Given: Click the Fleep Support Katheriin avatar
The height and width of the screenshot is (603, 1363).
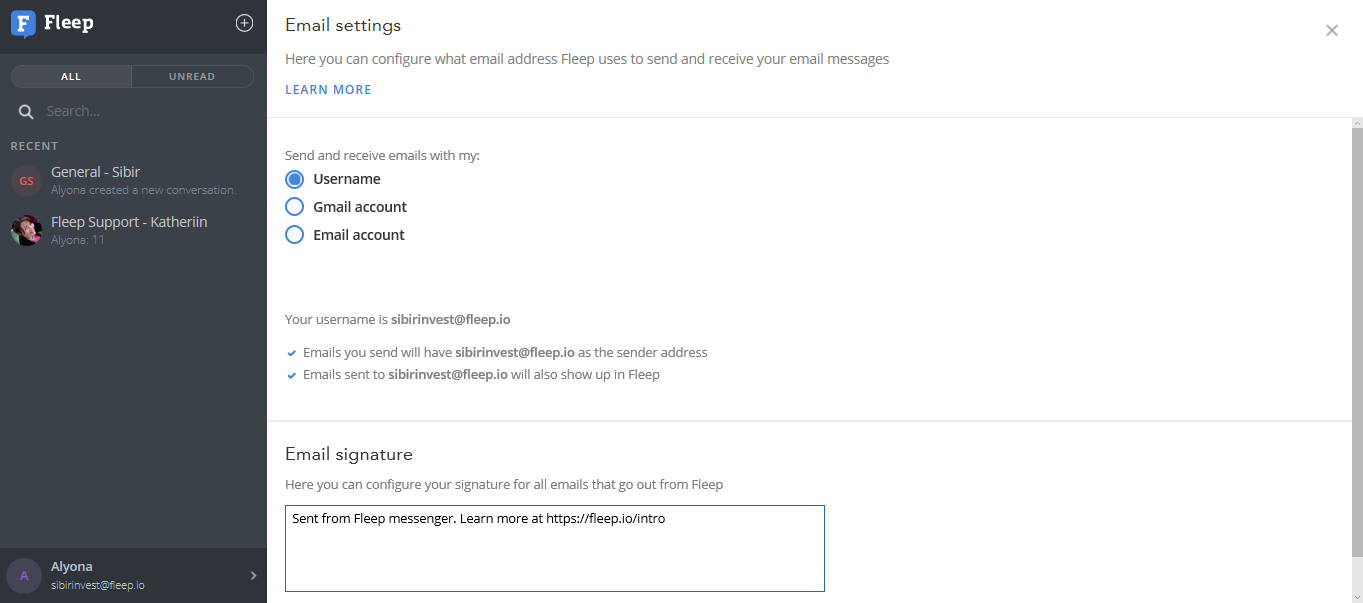Looking at the screenshot, I should tap(26, 231).
